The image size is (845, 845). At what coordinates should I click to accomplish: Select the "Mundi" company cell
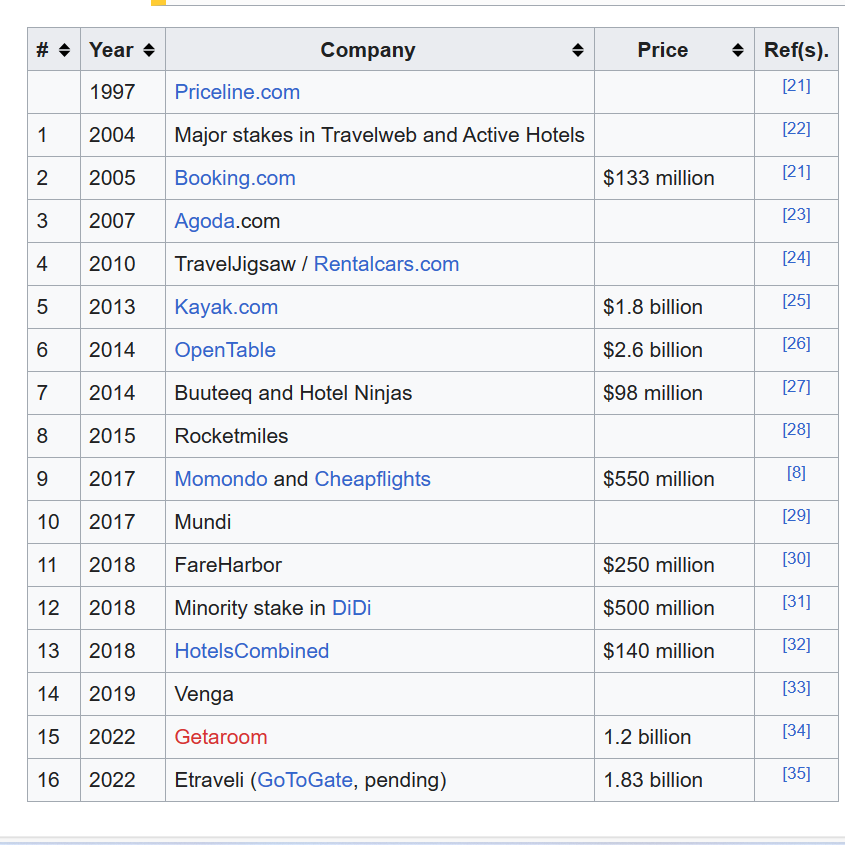(380, 522)
